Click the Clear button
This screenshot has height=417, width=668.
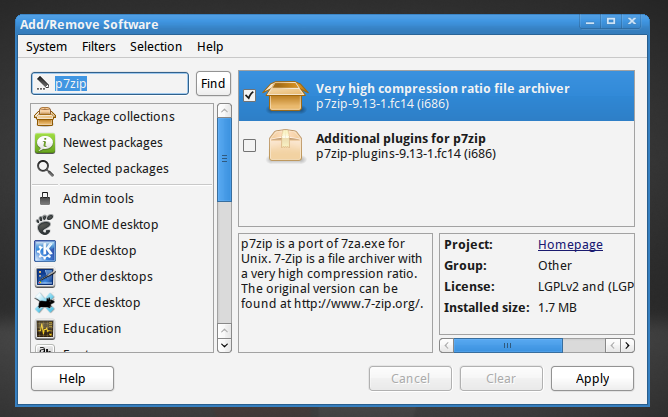tap(501, 378)
